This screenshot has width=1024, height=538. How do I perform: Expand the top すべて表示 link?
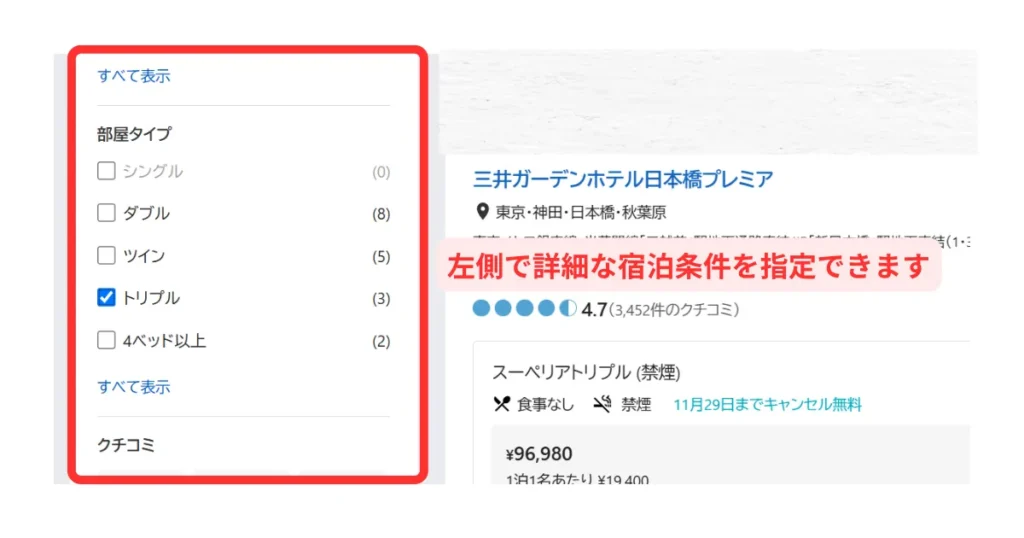(134, 76)
